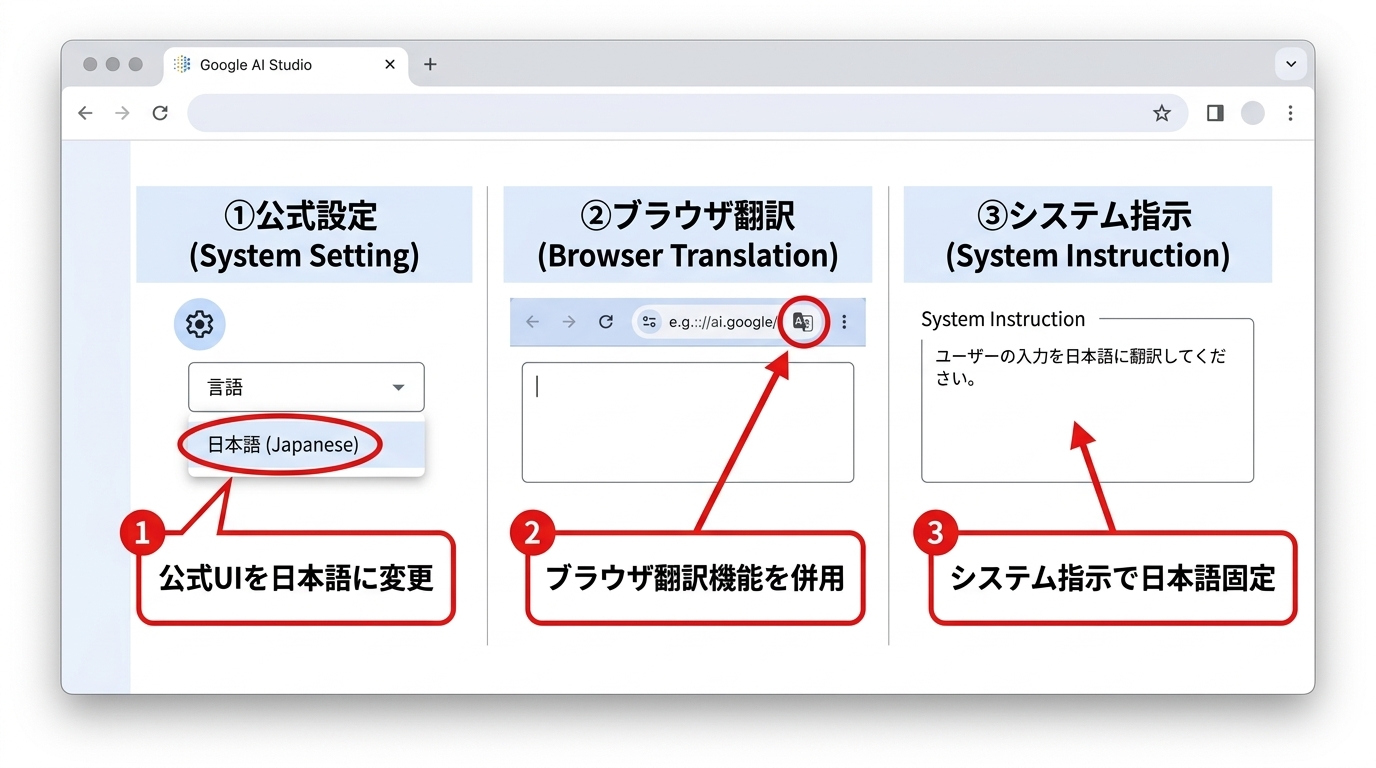Toggle the side panel icon near the profile avatar
This screenshot has height=768, width=1376.
point(1214,113)
